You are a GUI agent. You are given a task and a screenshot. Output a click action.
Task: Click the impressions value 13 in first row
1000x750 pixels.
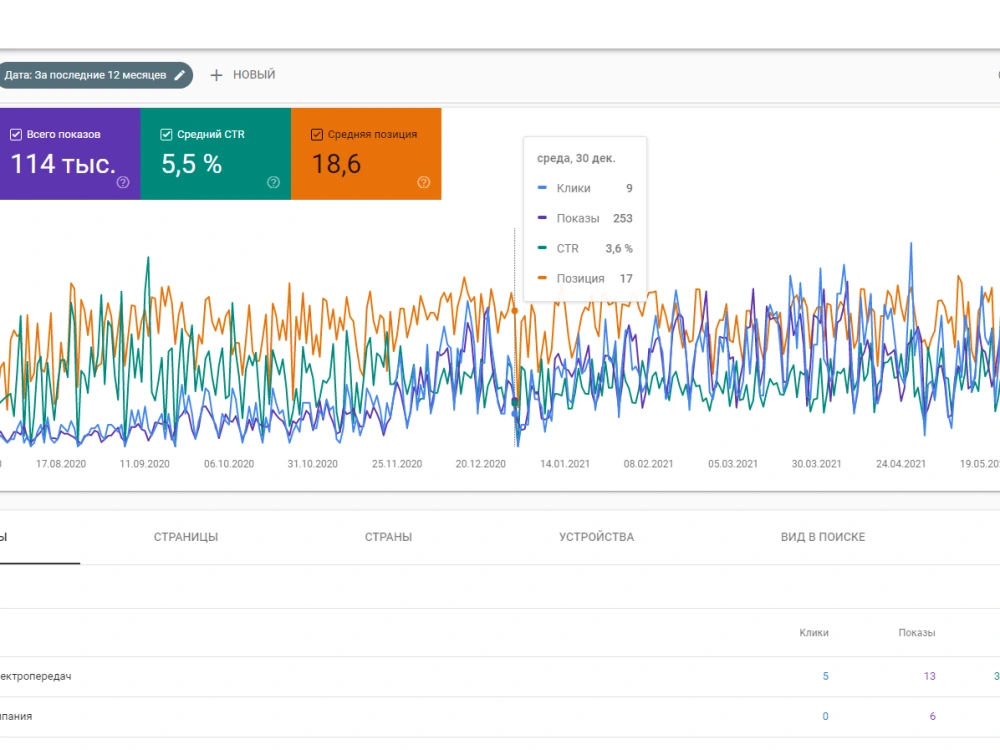929,676
